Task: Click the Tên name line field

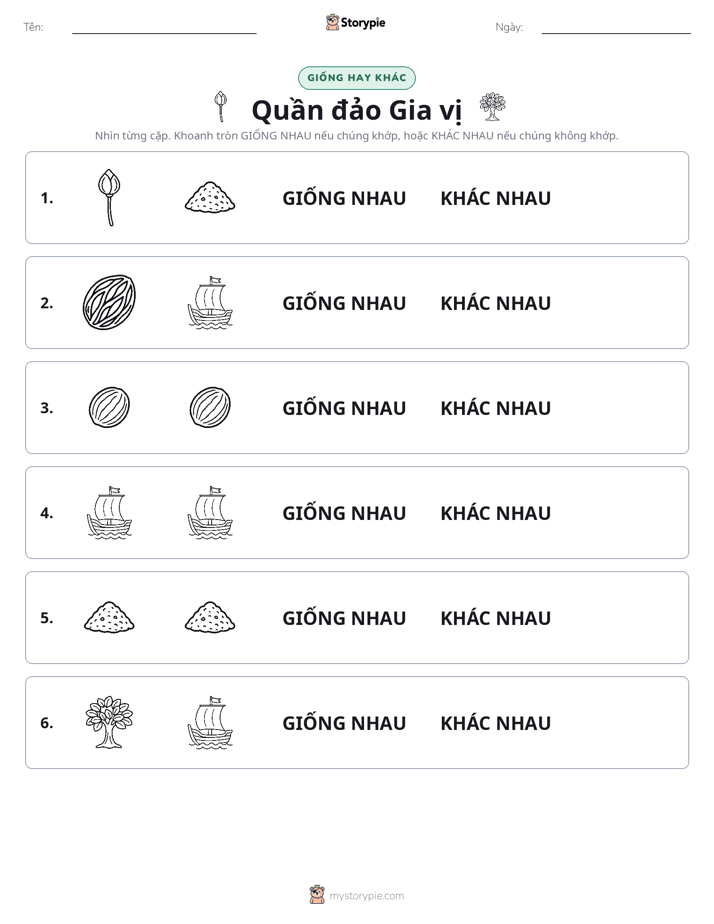Action: [164, 27]
